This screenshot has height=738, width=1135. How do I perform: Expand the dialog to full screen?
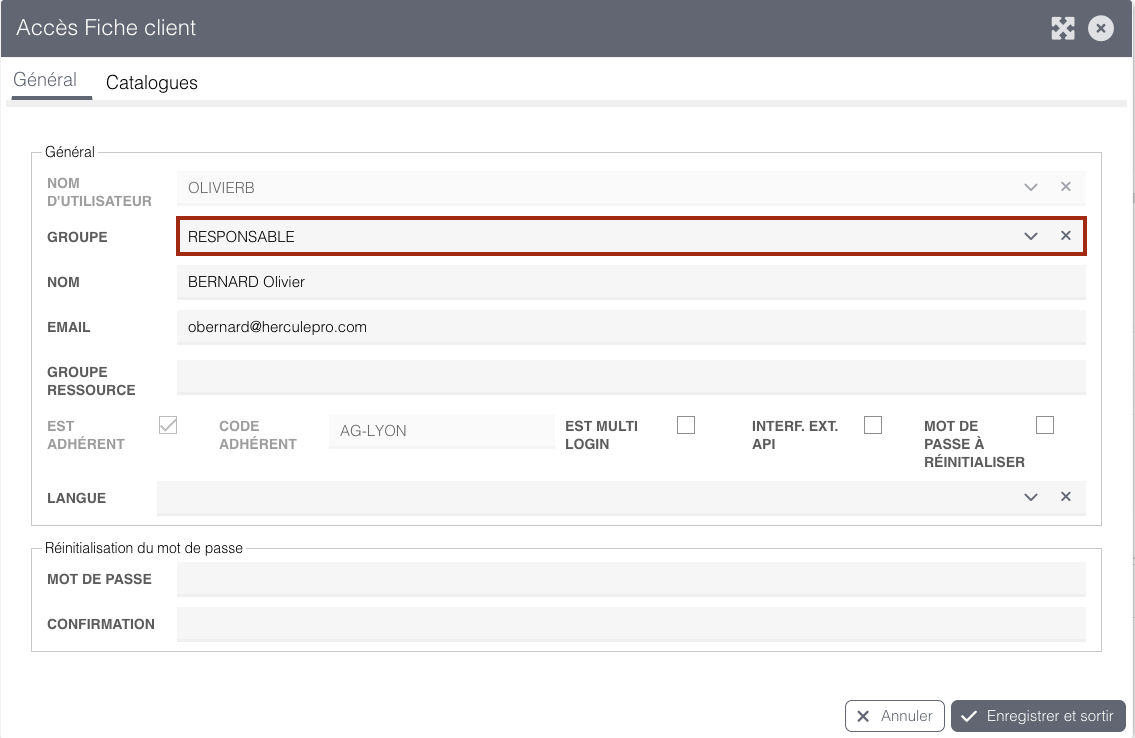pyautogui.click(x=1063, y=28)
